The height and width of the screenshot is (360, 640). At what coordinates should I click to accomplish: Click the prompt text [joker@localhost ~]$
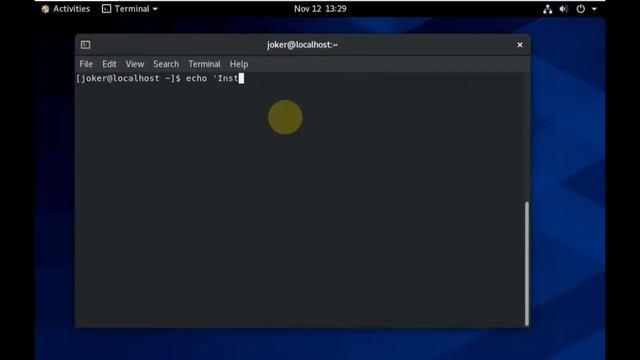(x=129, y=78)
